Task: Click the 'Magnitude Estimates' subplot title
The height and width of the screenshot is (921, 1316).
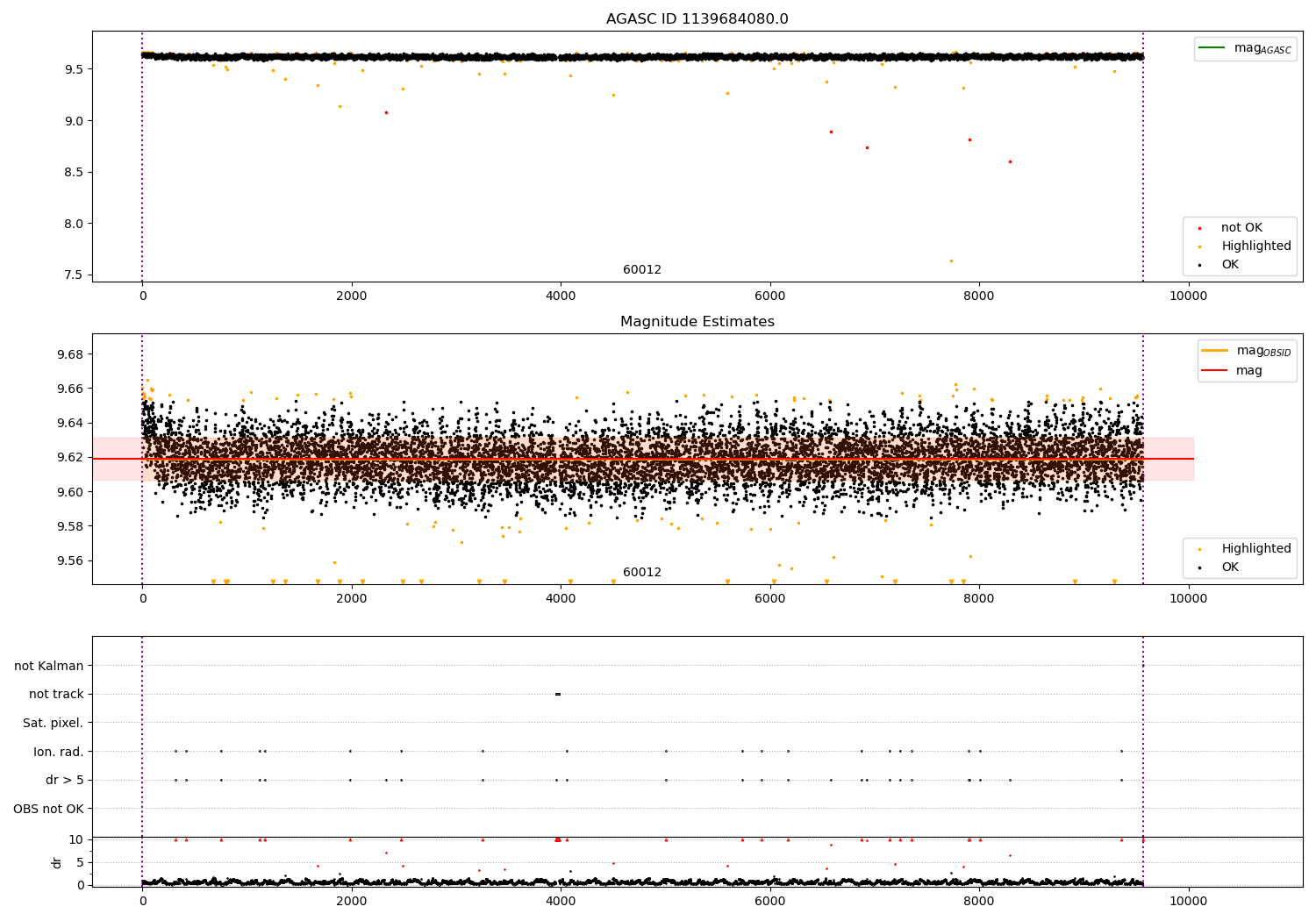Action: point(697,322)
